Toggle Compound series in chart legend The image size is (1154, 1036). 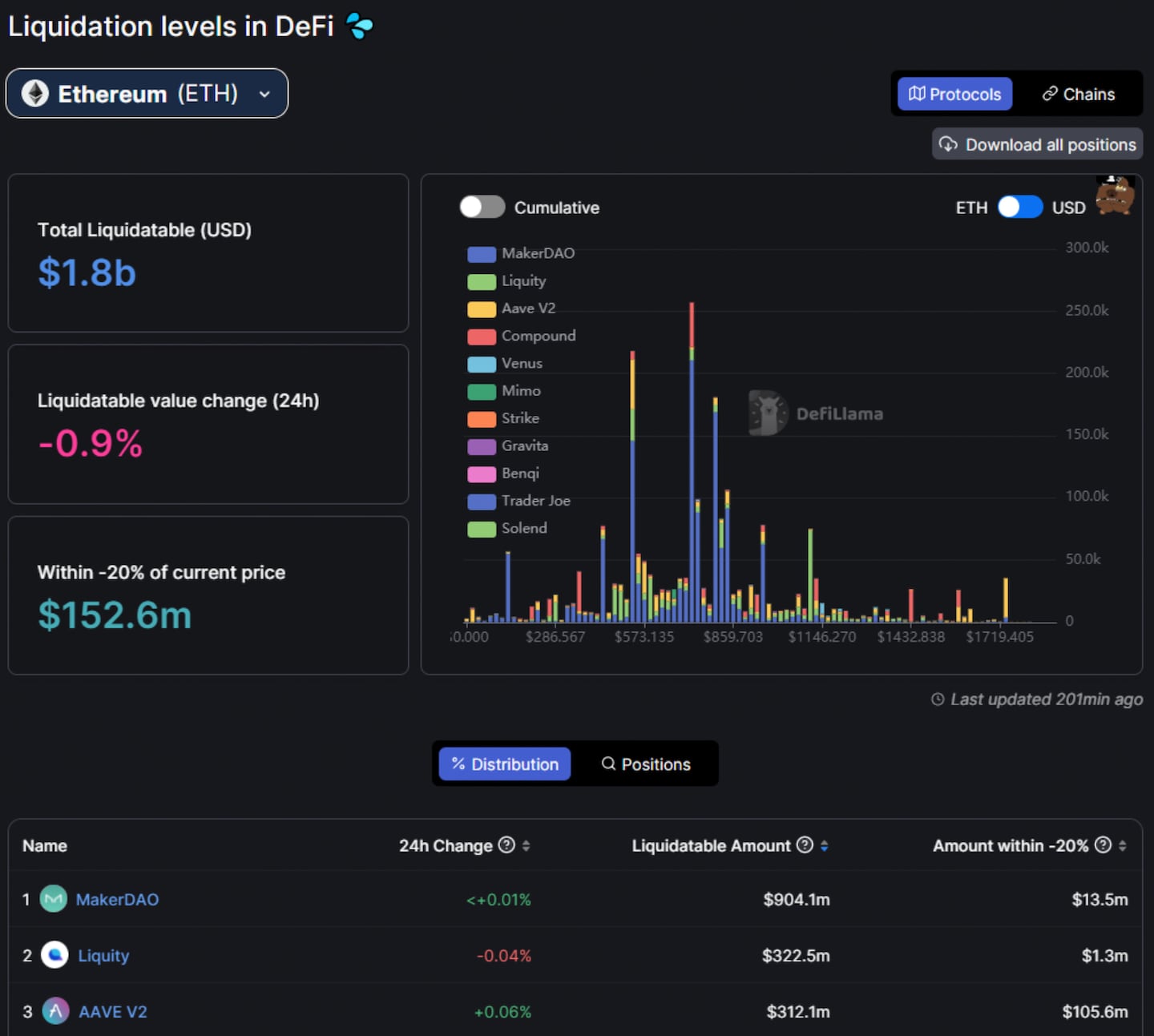tap(522, 336)
